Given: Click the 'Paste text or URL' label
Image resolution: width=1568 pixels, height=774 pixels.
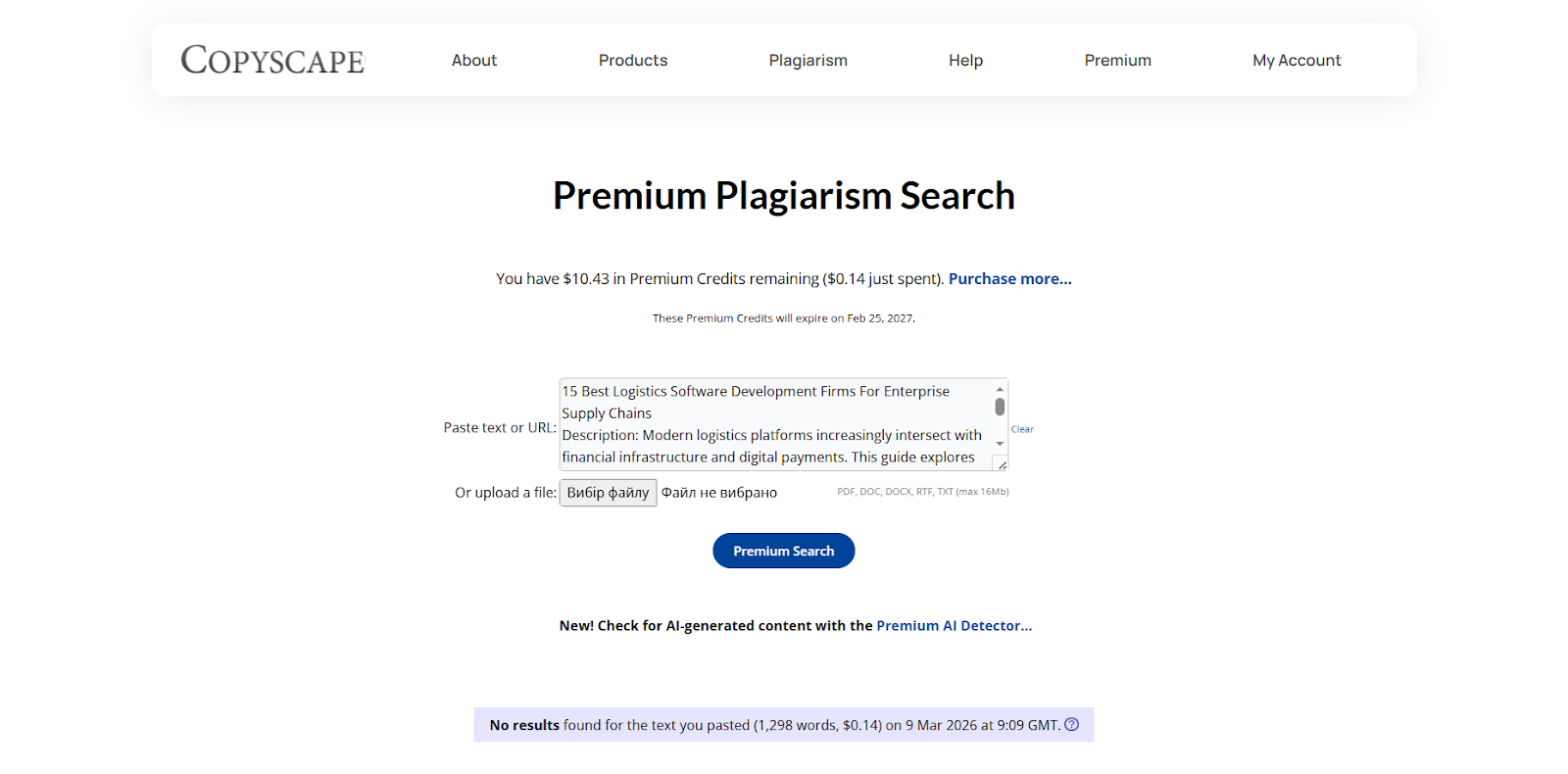Looking at the screenshot, I should 500,428.
